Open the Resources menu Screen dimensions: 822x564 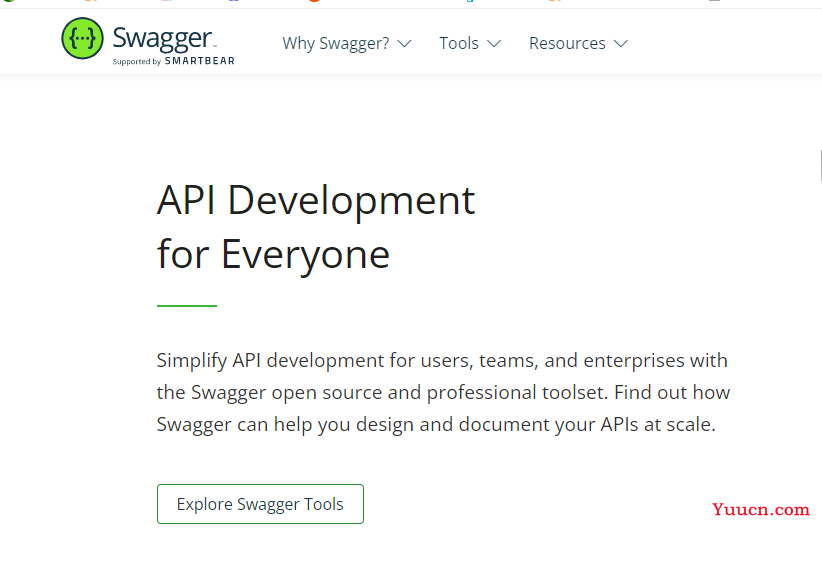click(x=567, y=43)
